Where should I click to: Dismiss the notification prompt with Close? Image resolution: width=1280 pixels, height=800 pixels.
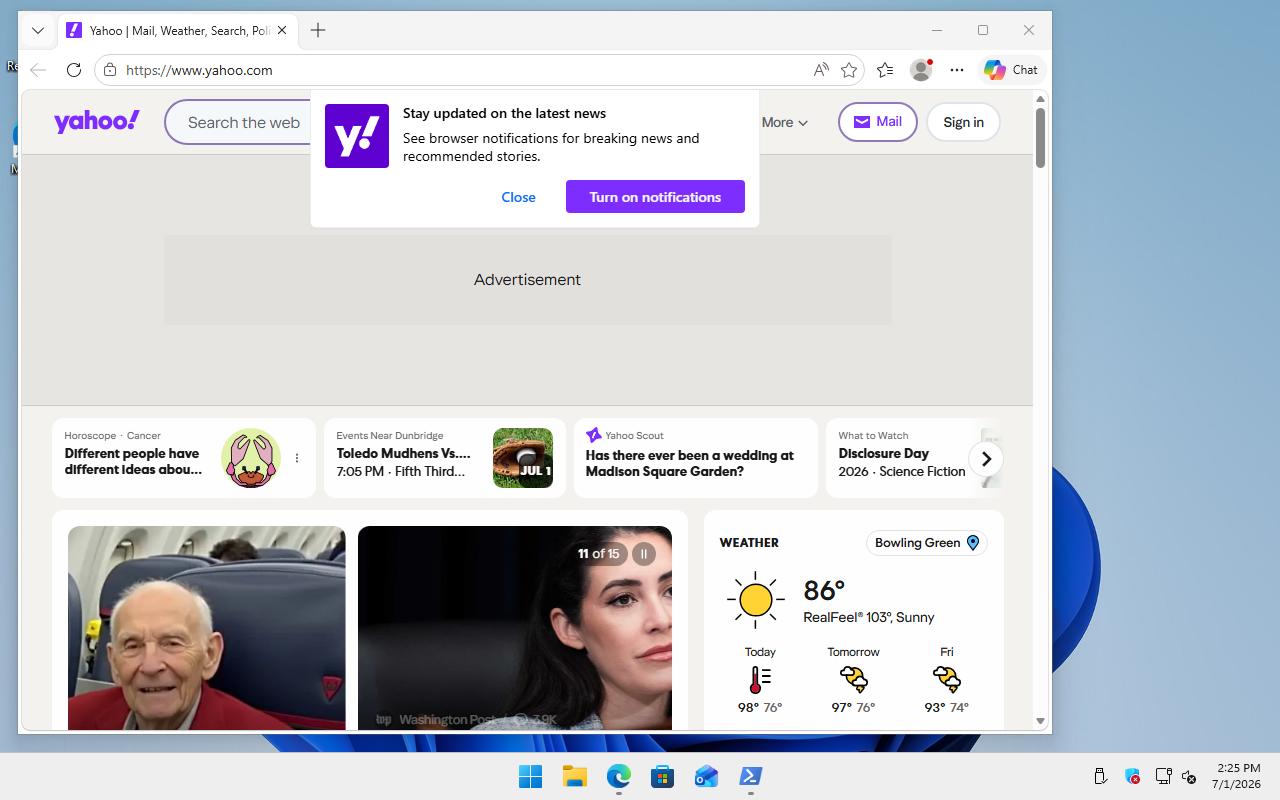[518, 197]
